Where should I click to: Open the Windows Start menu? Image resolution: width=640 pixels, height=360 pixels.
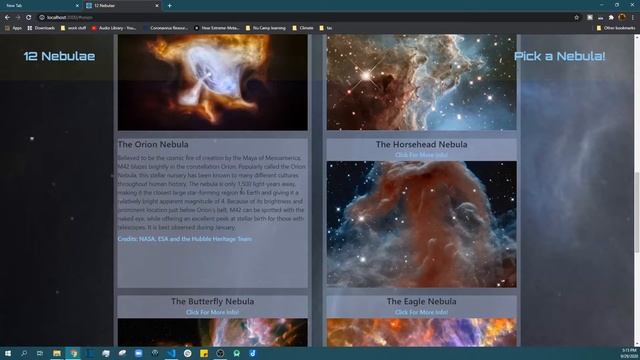coord(8,353)
